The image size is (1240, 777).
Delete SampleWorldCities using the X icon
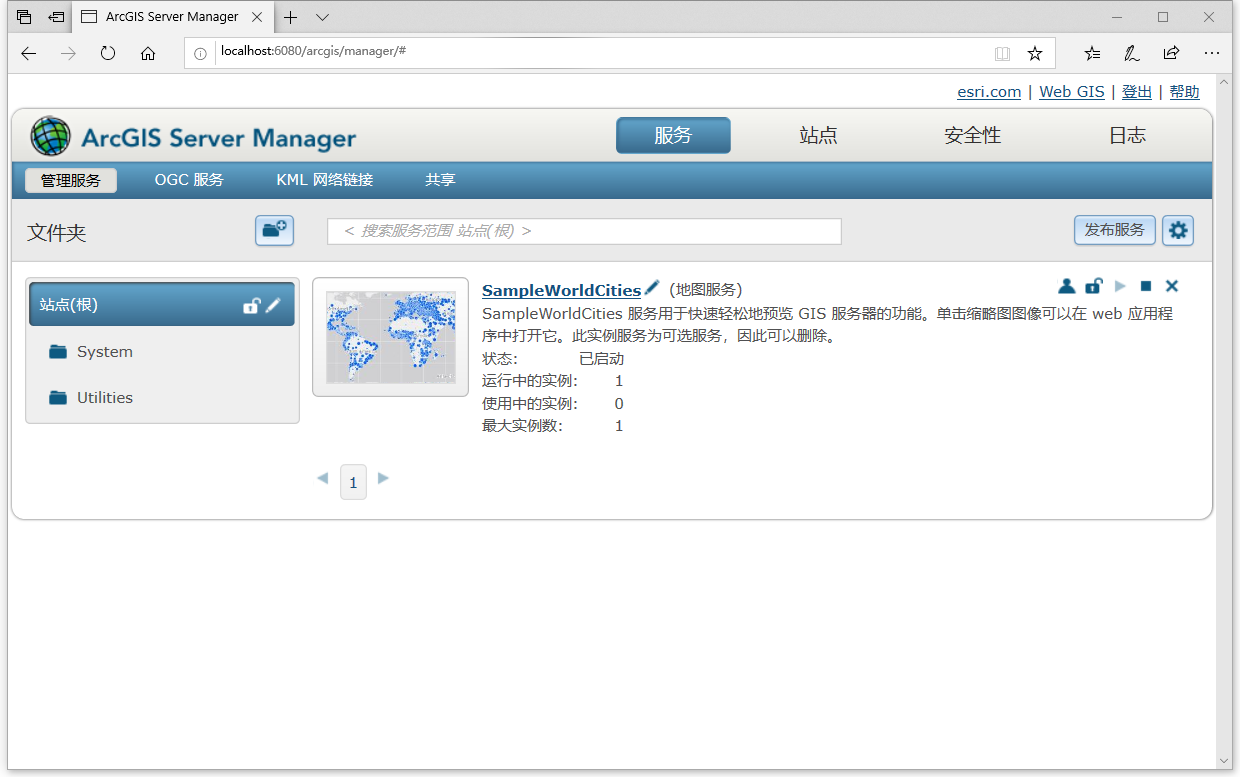click(x=1172, y=286)
